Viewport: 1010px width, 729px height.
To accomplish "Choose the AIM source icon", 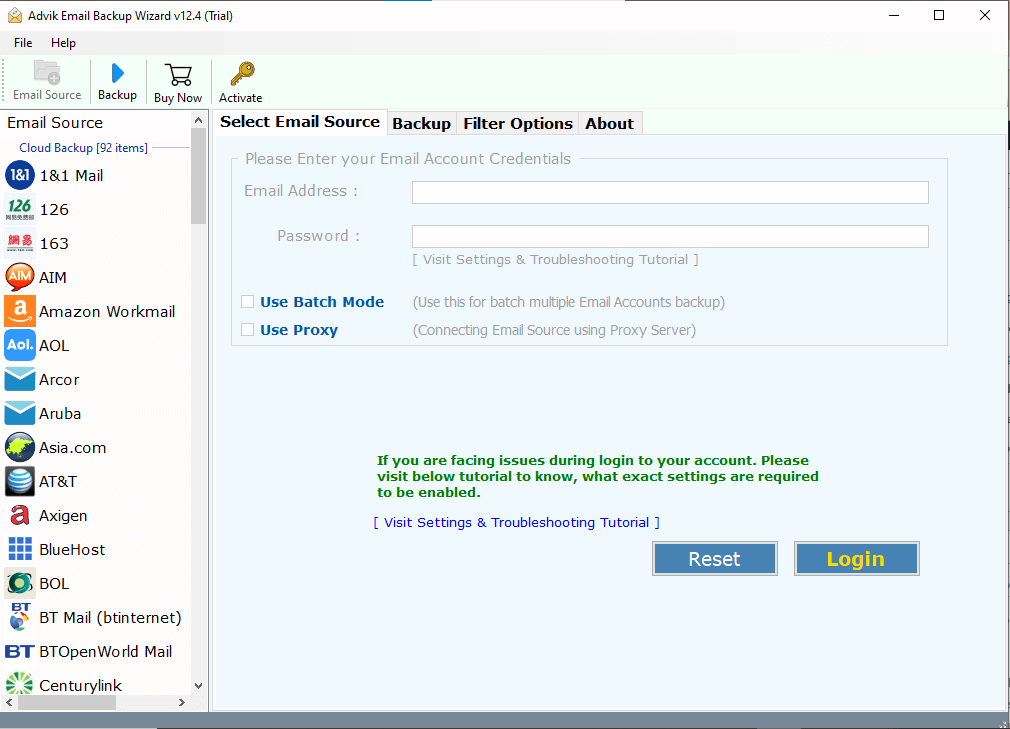I will click(20, 277).
